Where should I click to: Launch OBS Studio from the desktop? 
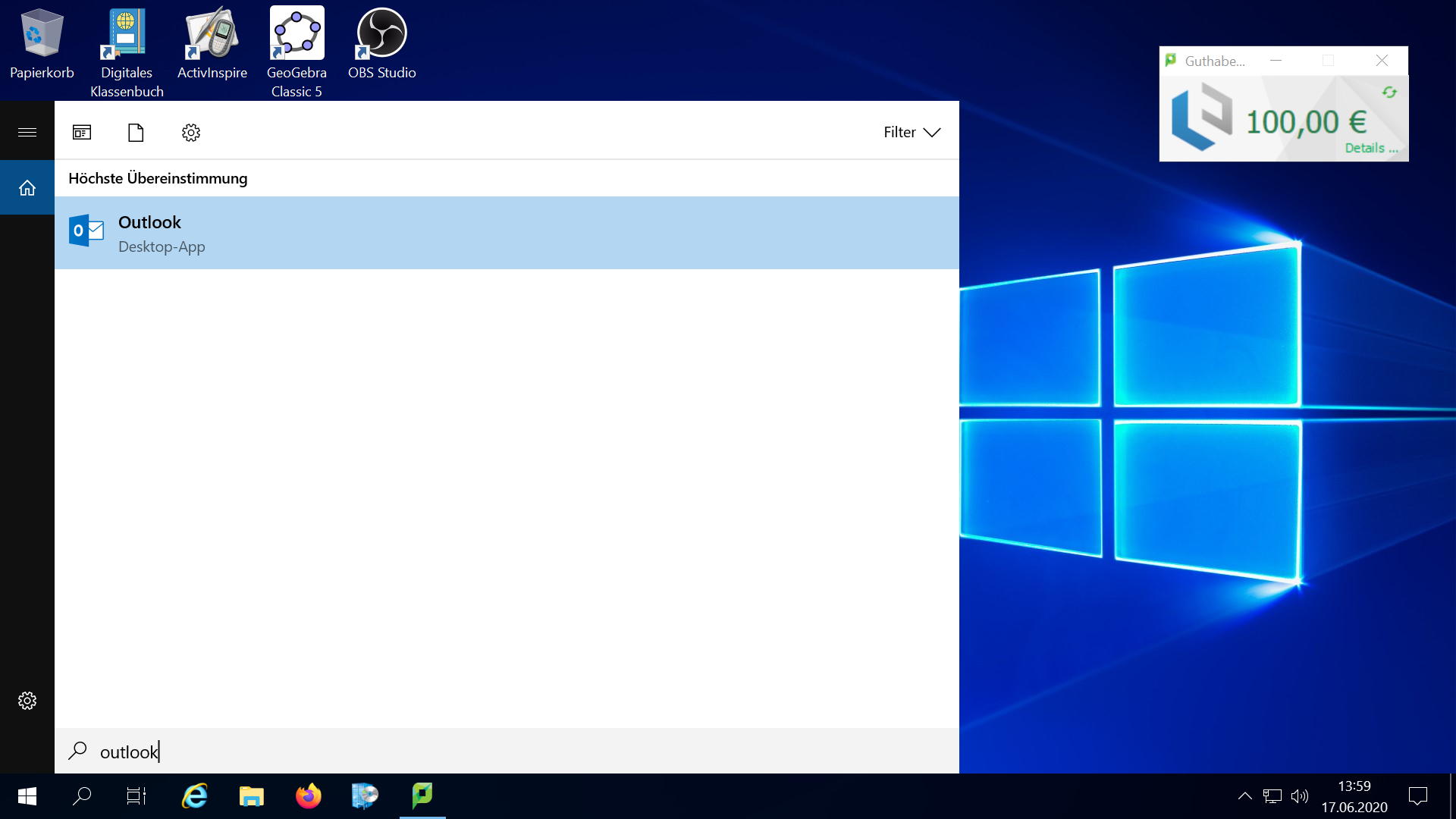click(381, 34)
